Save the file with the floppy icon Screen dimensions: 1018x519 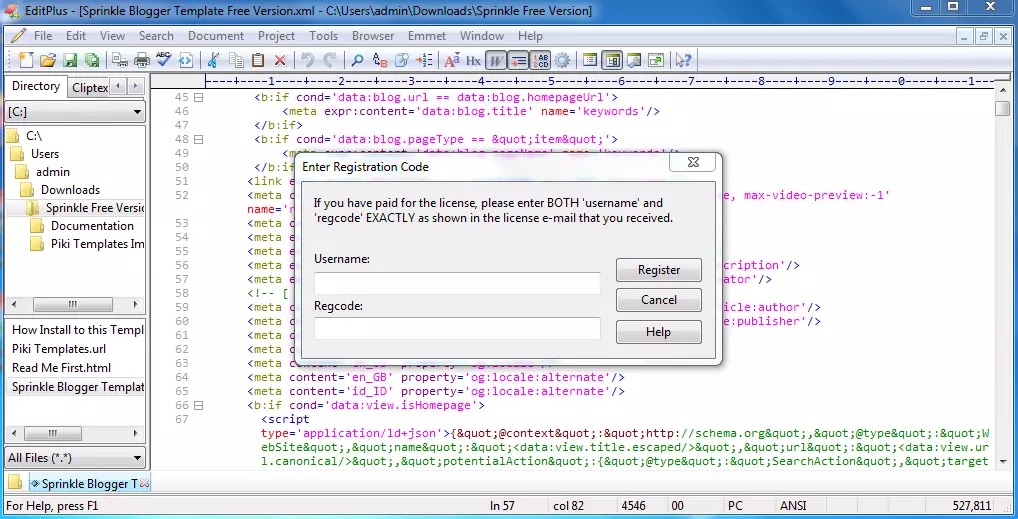tap(70, 60)
